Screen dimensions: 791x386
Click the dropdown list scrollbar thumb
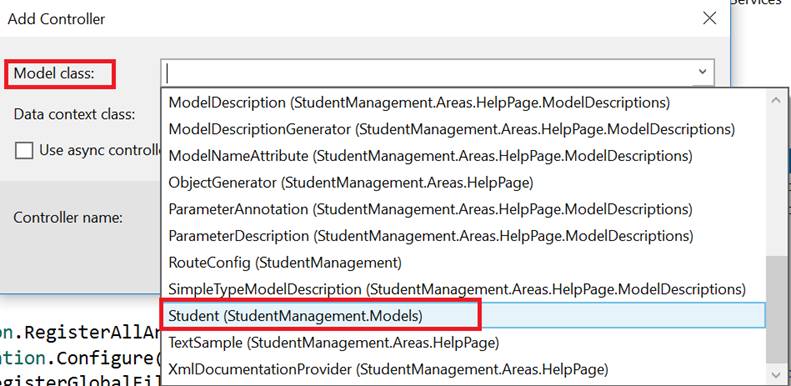(x=776, y=309)
